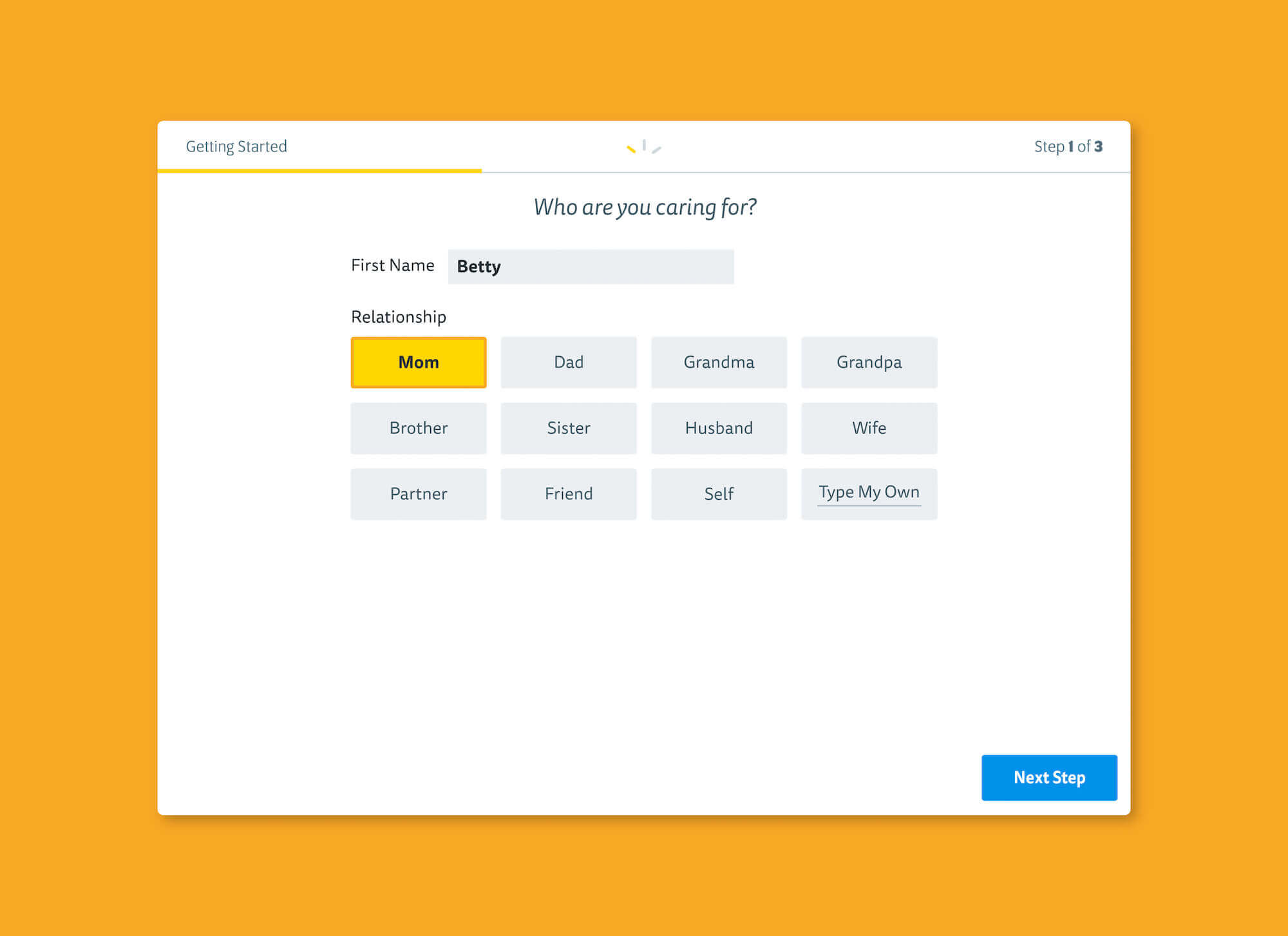Click the First Name label

(x=392, y=265)
